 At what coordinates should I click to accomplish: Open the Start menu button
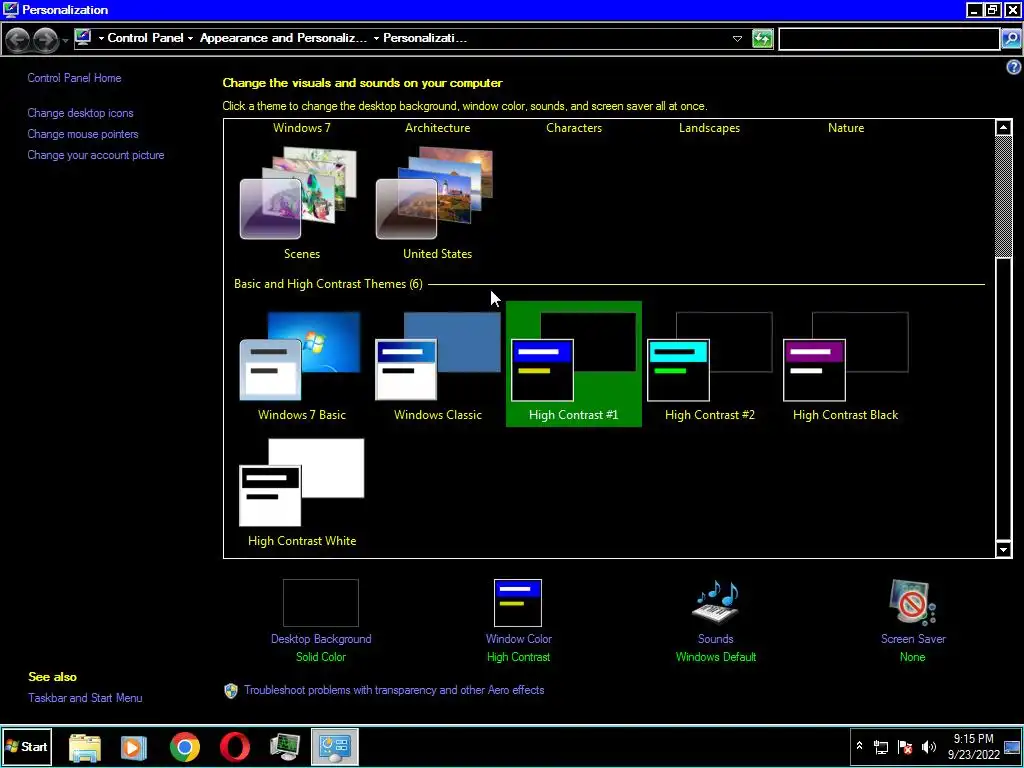[27, 746]
